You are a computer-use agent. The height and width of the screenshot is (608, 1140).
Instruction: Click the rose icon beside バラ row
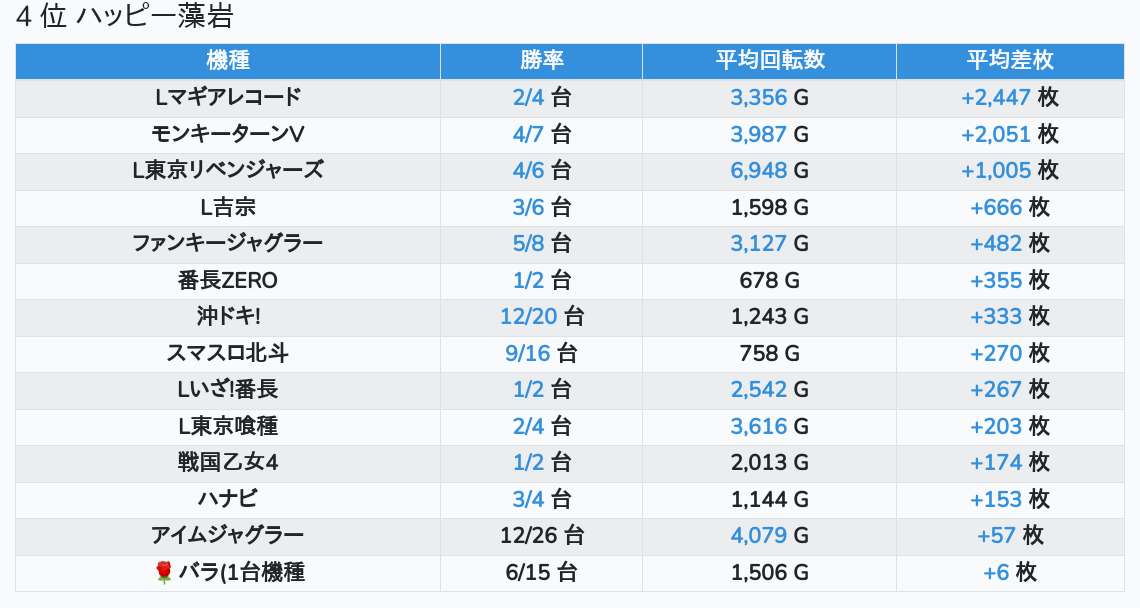coord(164,573)
